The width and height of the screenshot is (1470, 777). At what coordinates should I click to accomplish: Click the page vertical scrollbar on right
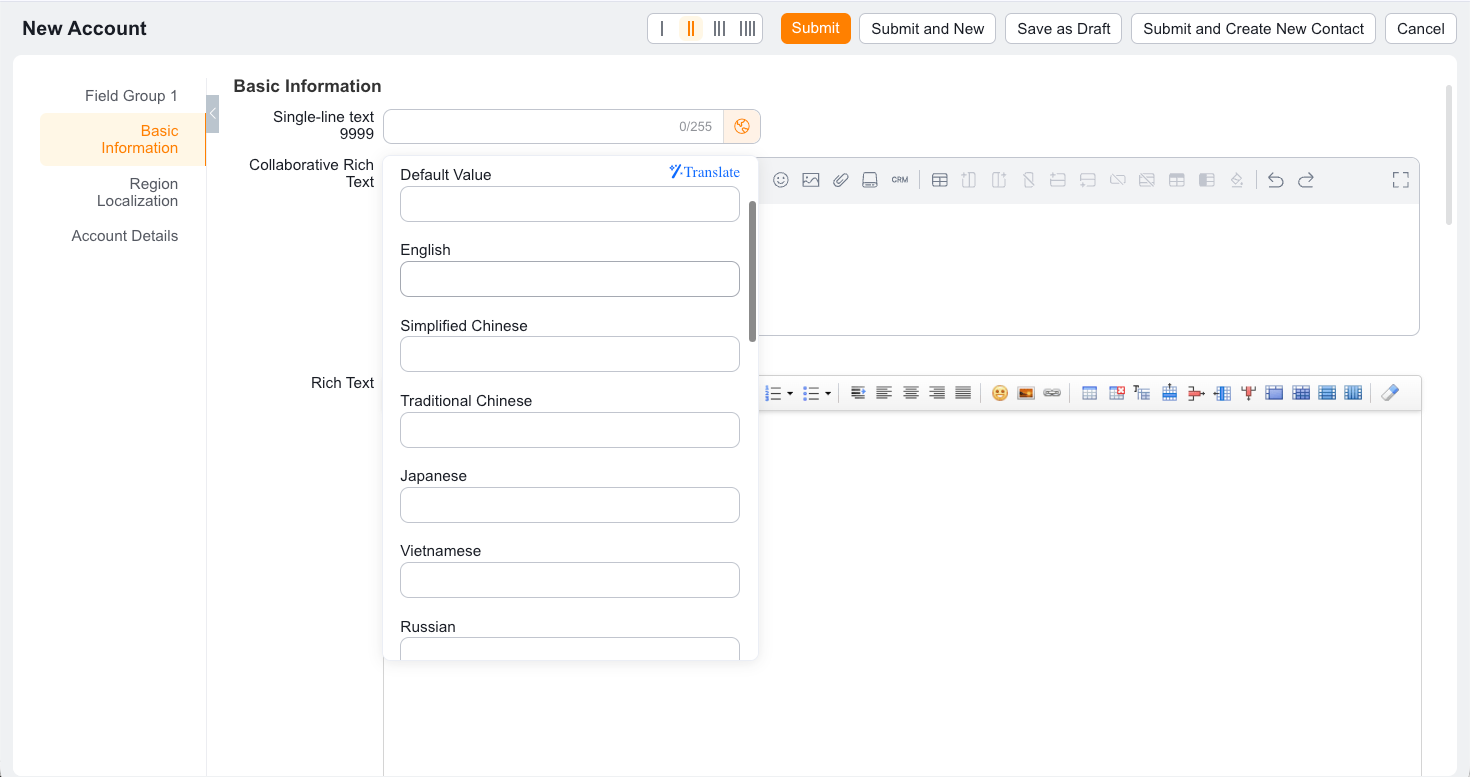coord(1449,155)
